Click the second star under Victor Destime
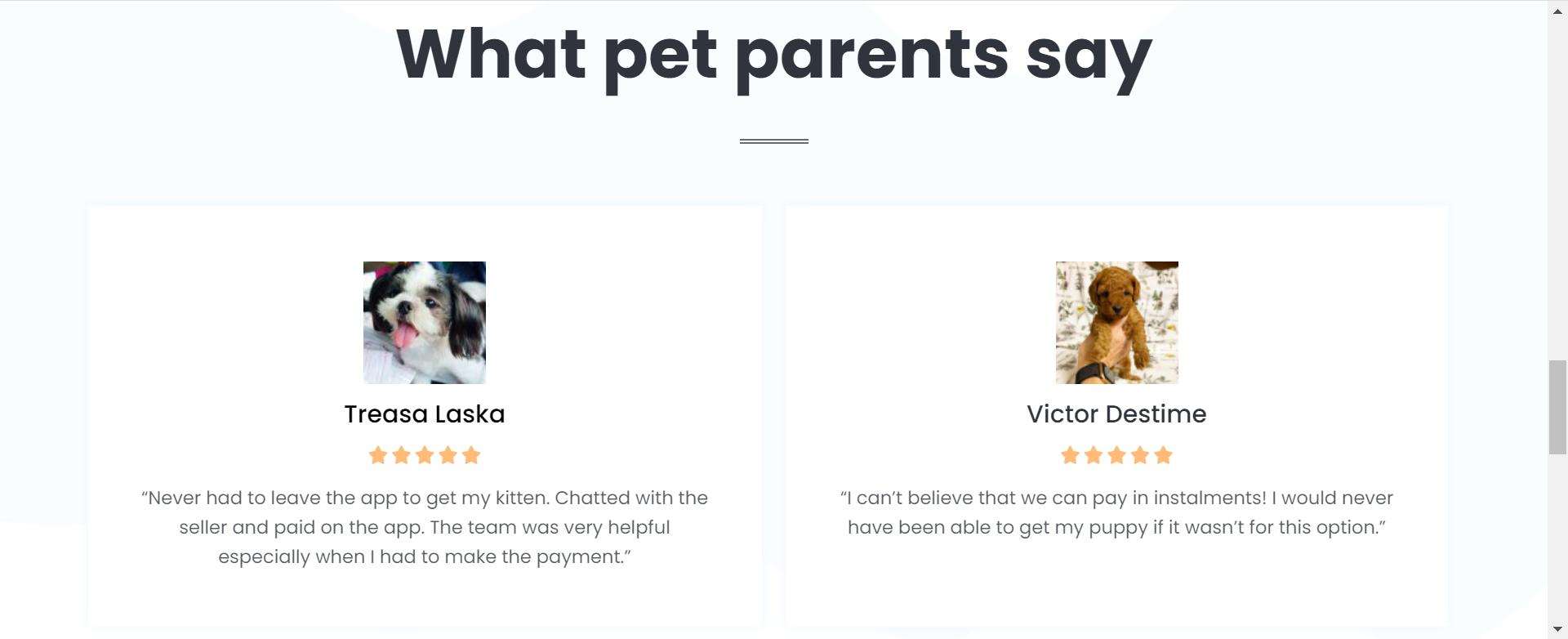1568x639 pixels. [1094, 455]
